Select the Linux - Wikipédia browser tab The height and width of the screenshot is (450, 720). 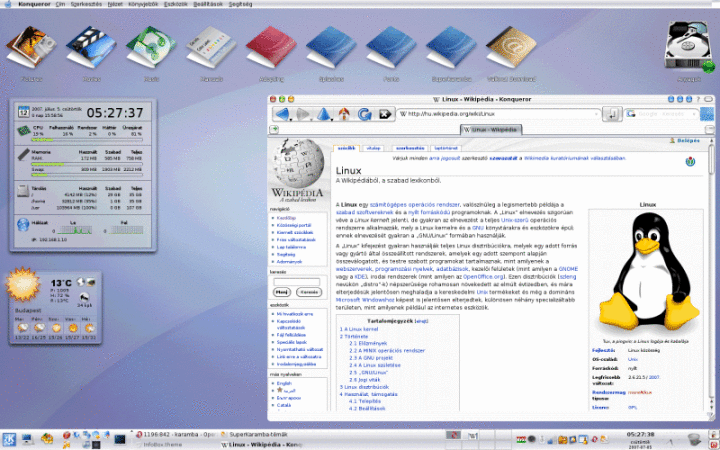click(491, 130)
